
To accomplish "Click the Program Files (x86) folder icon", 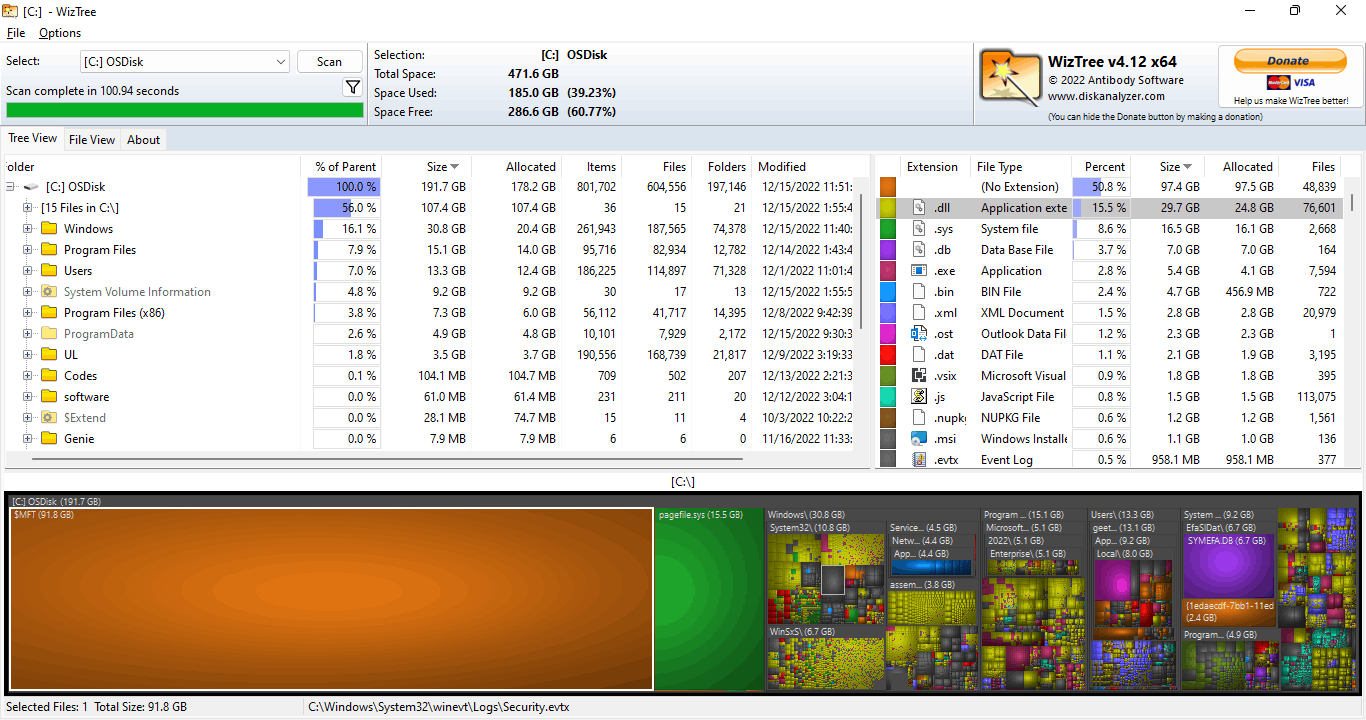I will [48, 313].
